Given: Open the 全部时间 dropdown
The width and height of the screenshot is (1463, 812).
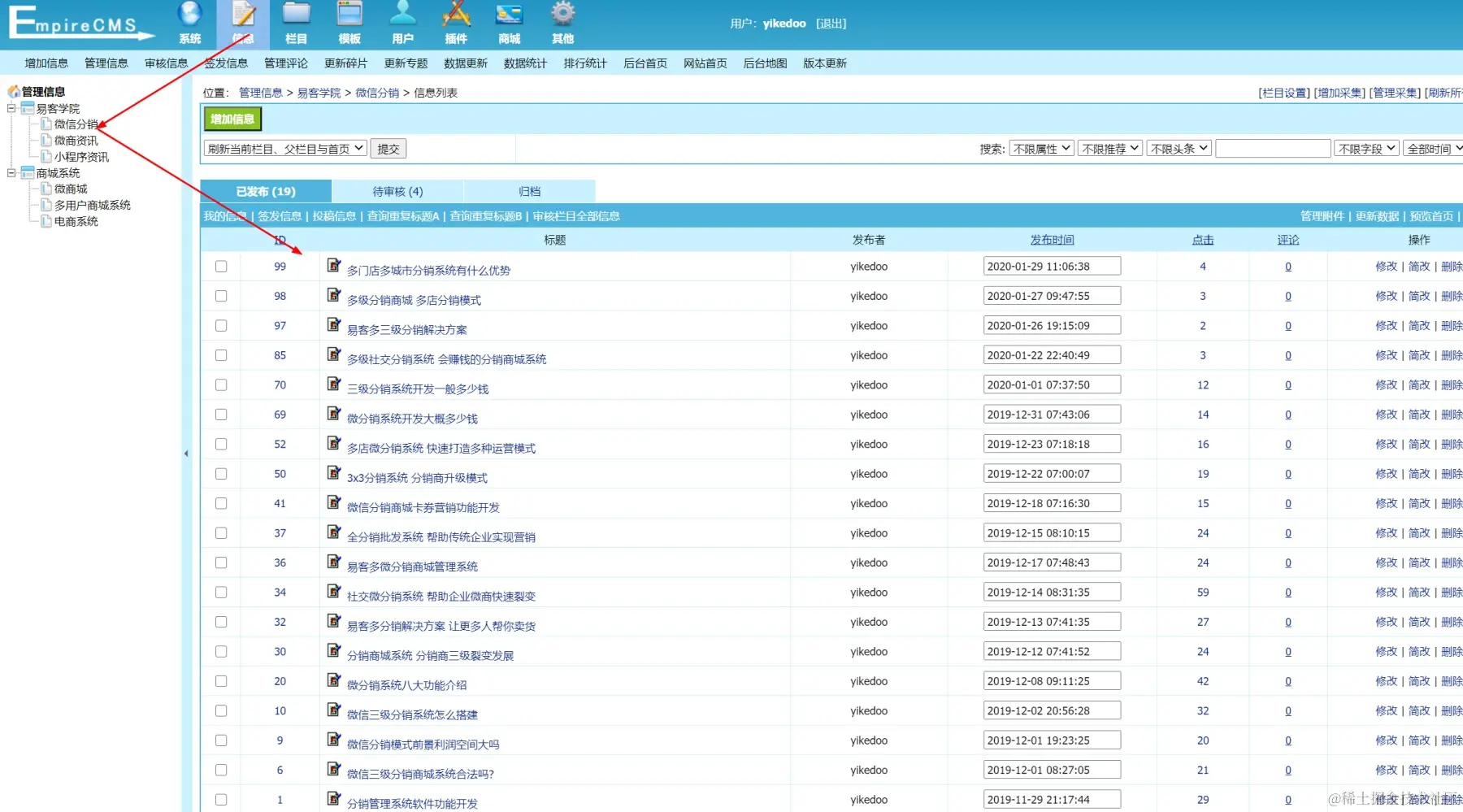Looking at the screenshot, I should point(1433,149).
